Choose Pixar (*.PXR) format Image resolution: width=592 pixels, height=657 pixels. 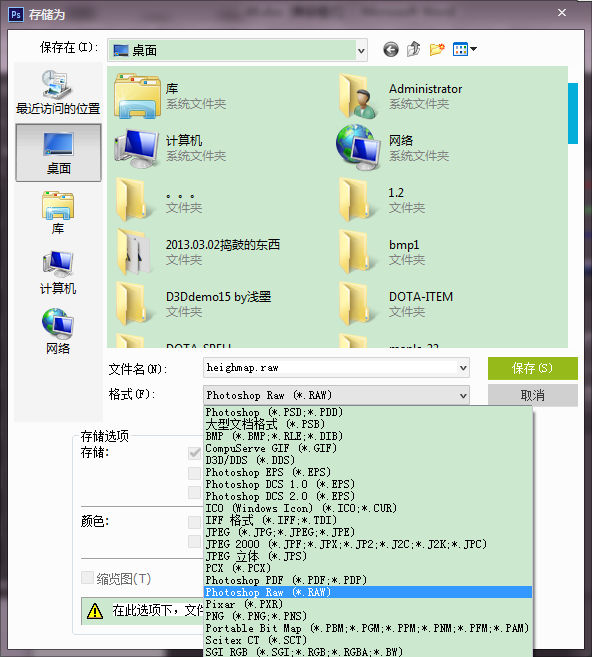click(368, 604)
